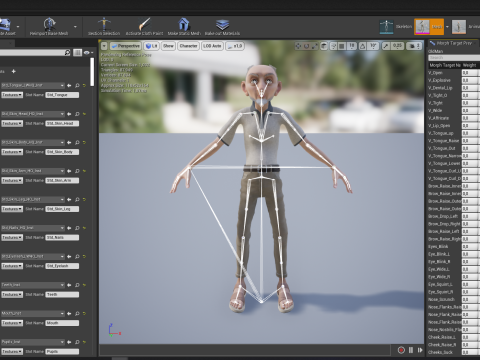Adjust the camera speed setting button
480x360 pixels.
[414, 46]
